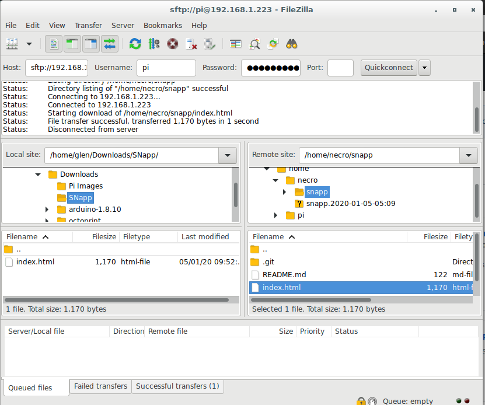The width and height of the screenshot is (485, 405).
Task: Toggle directory comparison icon
Action: 255,44
